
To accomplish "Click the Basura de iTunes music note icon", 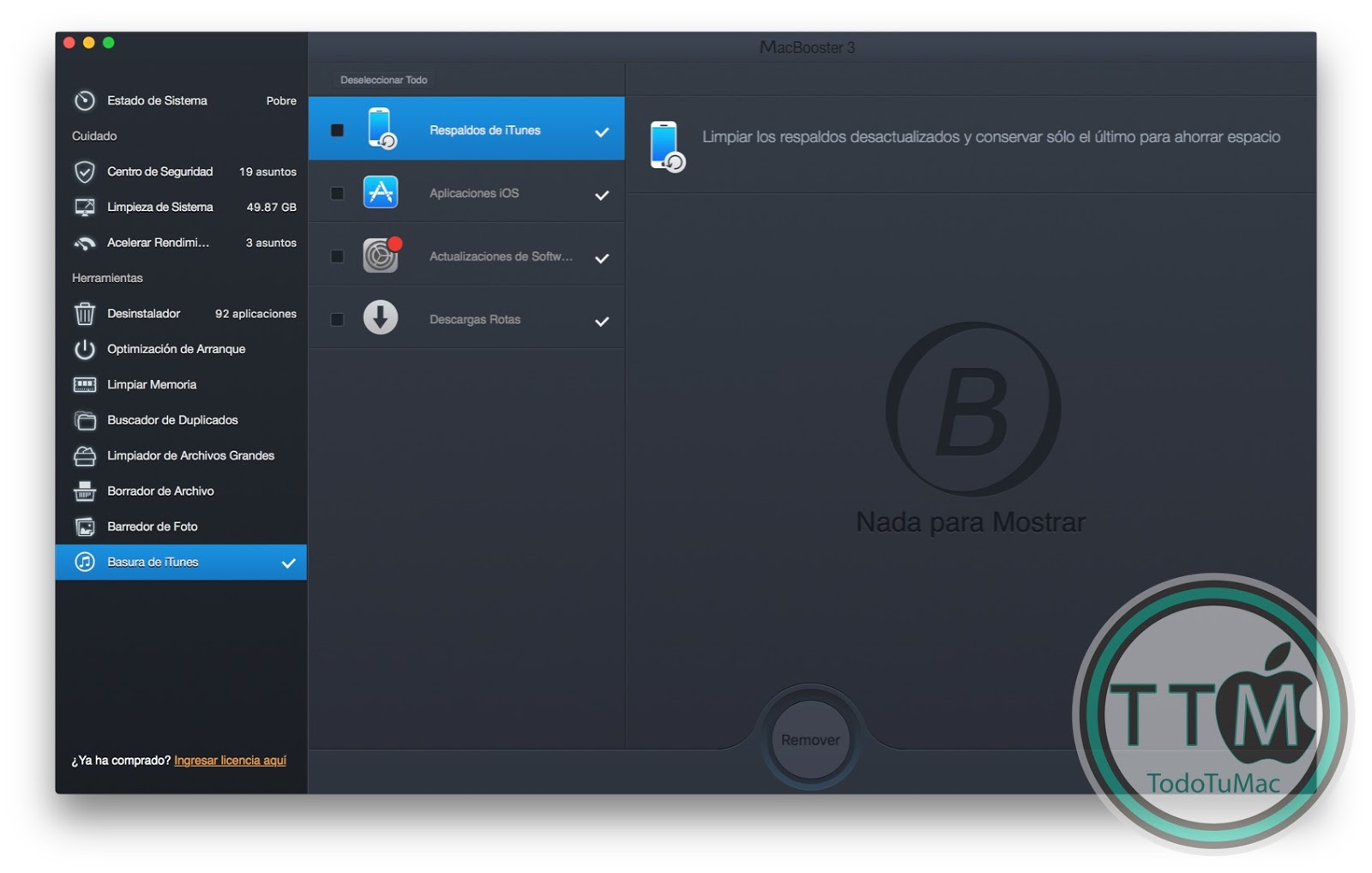I will click(84, 562).
